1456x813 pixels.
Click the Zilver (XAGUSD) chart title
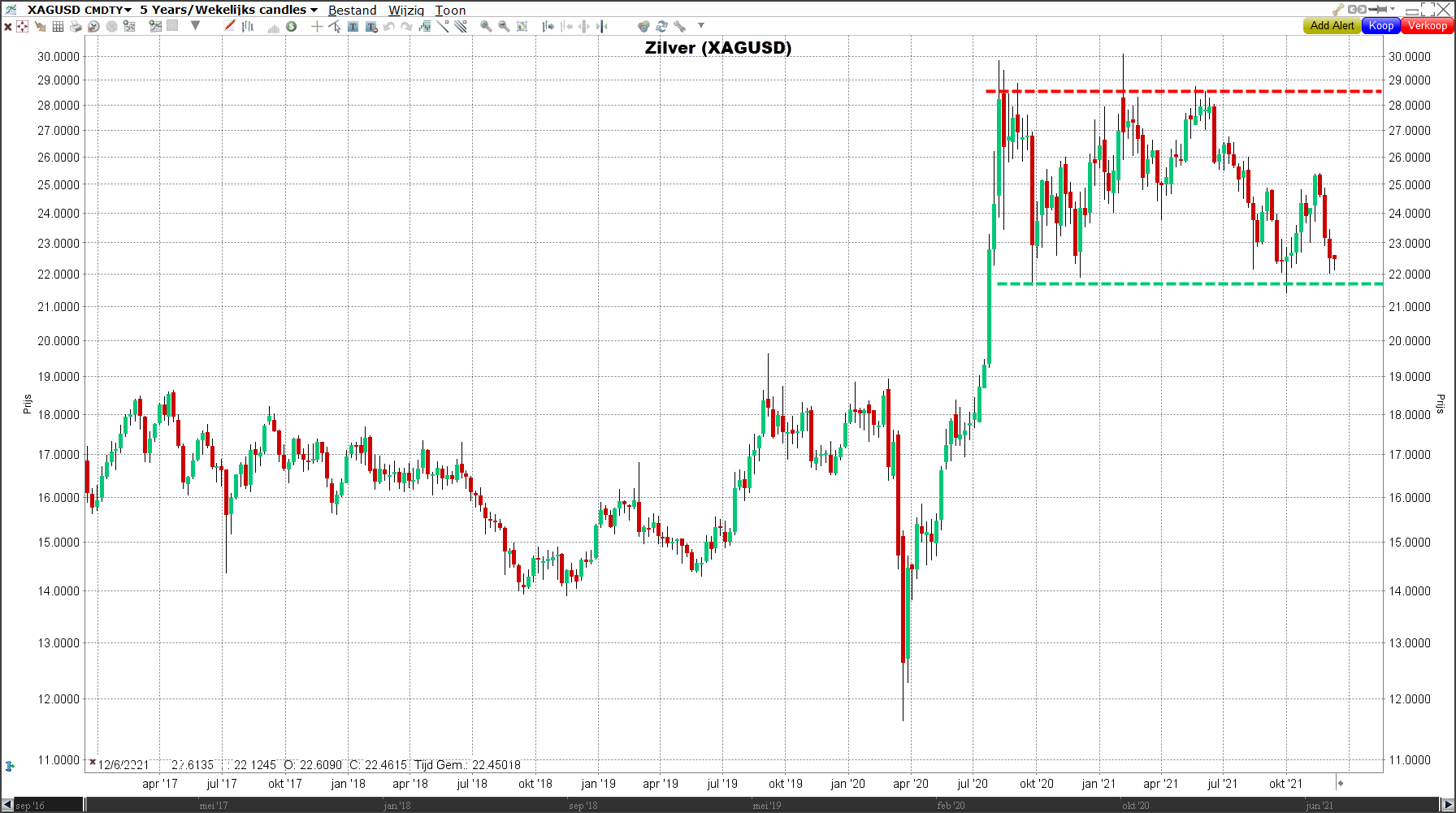point(718,47)
